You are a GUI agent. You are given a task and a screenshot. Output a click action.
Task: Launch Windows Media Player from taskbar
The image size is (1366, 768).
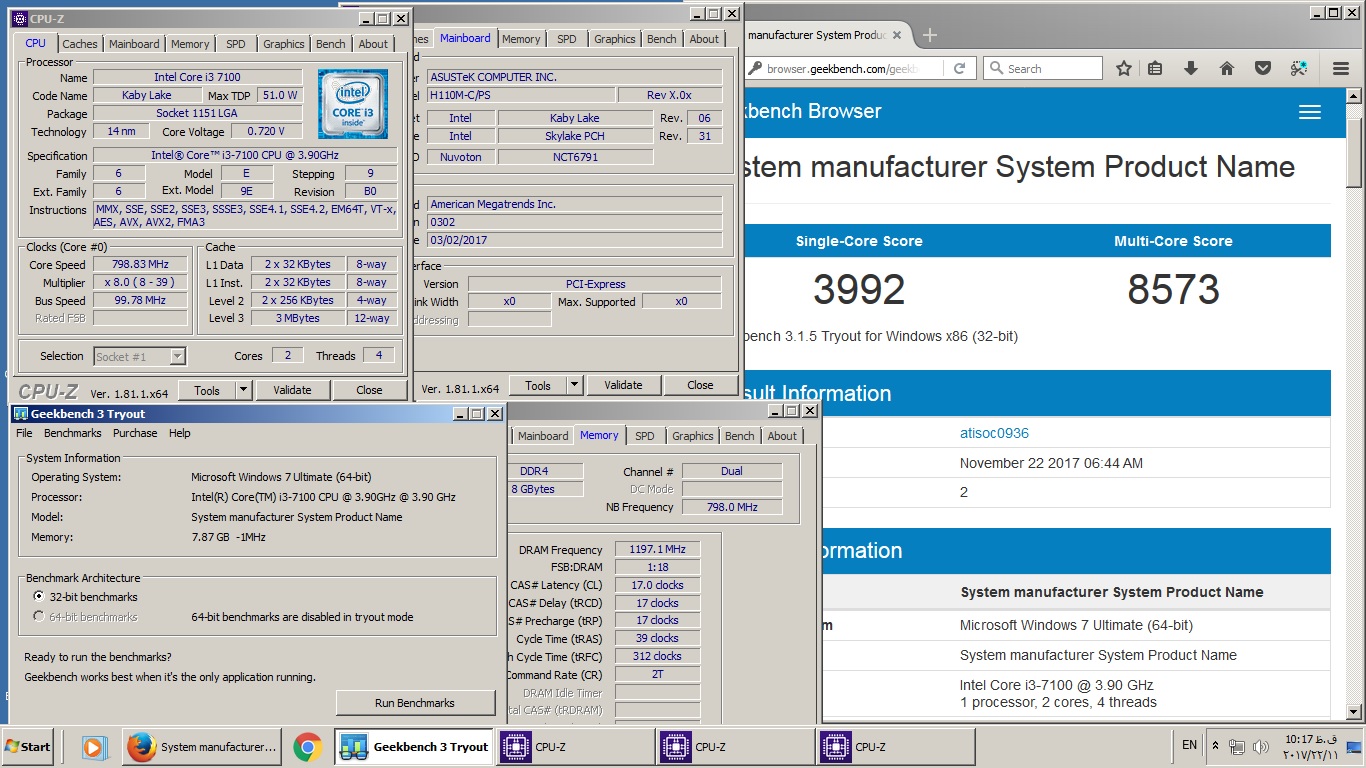tap(93, 746)
